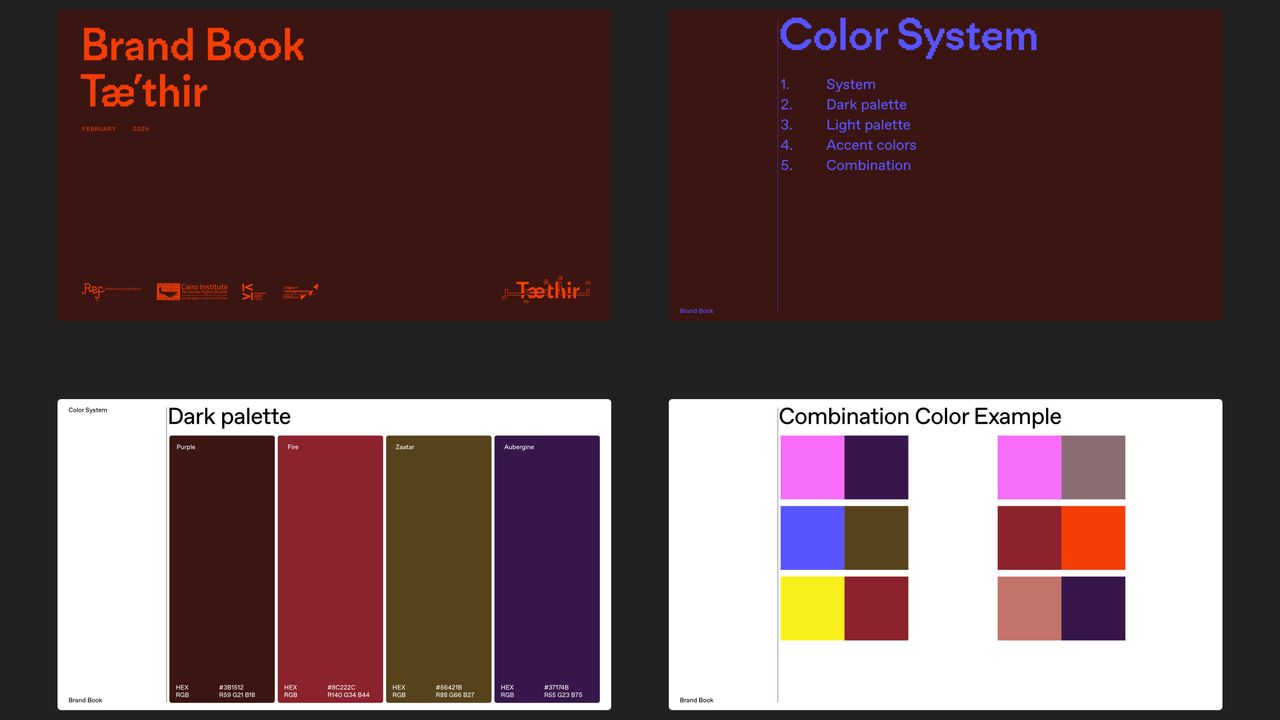Click 'Light palette' in the contents list
The height and width of the screenshot is (720, 1280).
(x=868, y=125)
